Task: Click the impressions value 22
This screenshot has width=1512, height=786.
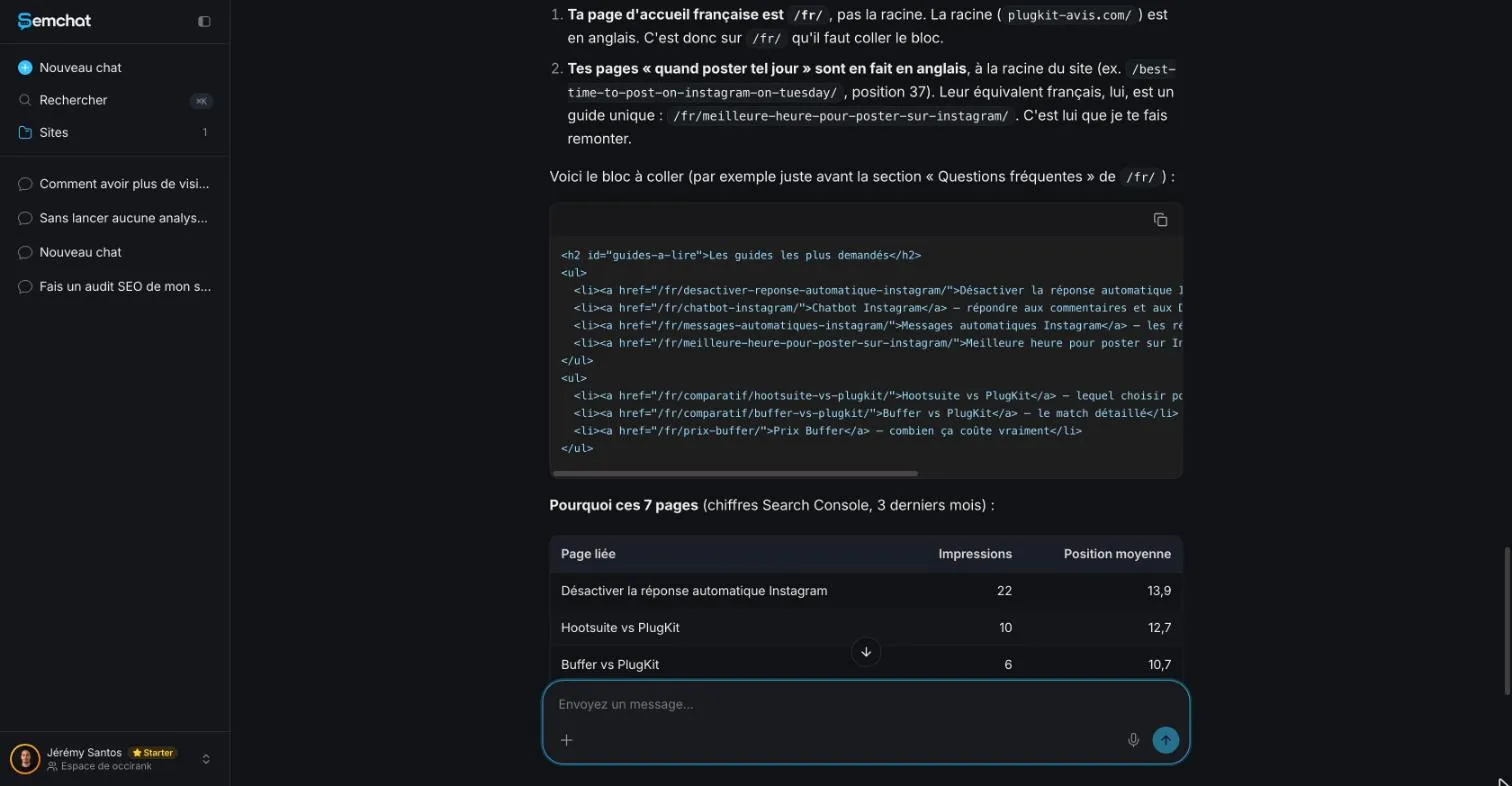Action: (1004, 591)
